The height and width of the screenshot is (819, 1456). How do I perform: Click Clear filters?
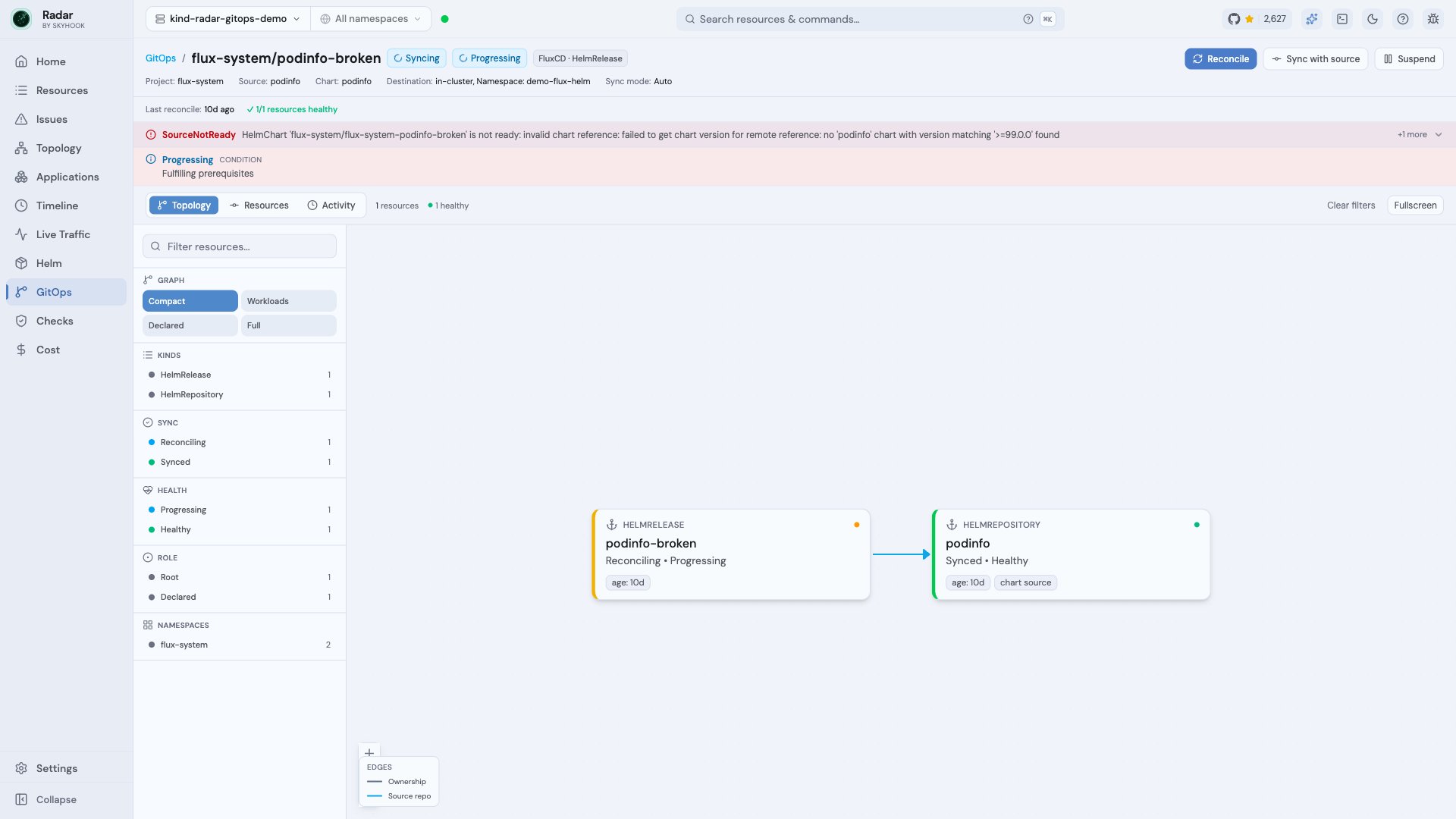click(x=1351, y=206)
